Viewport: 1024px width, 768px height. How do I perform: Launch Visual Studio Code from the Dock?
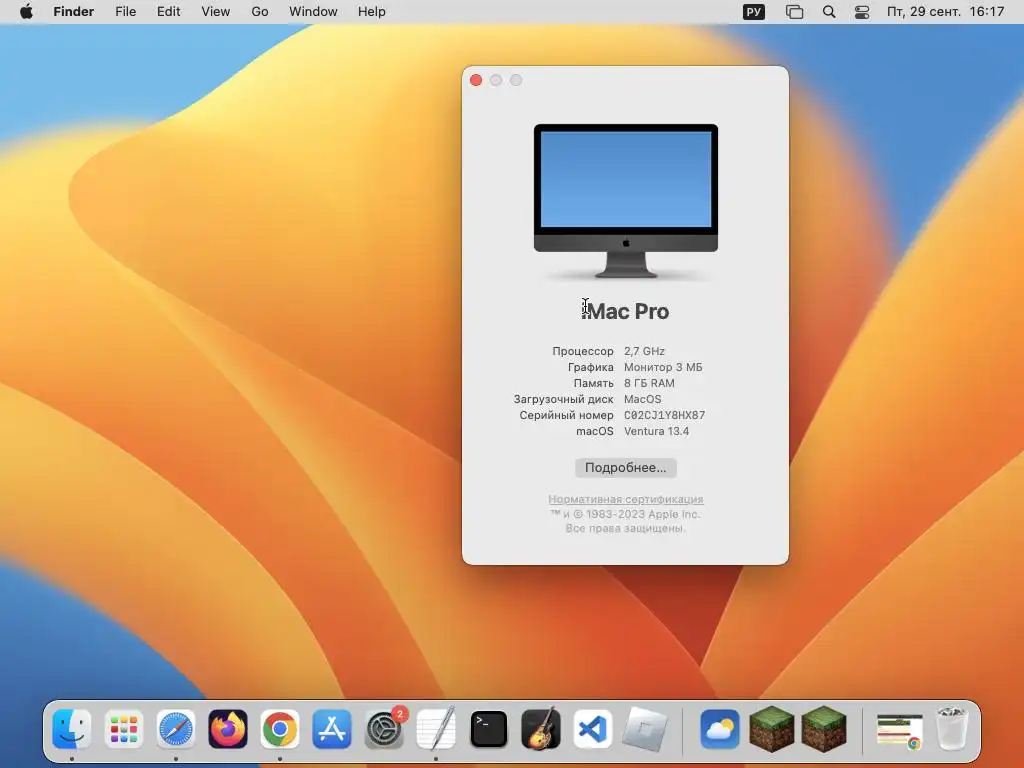click(x=592, y=729)
